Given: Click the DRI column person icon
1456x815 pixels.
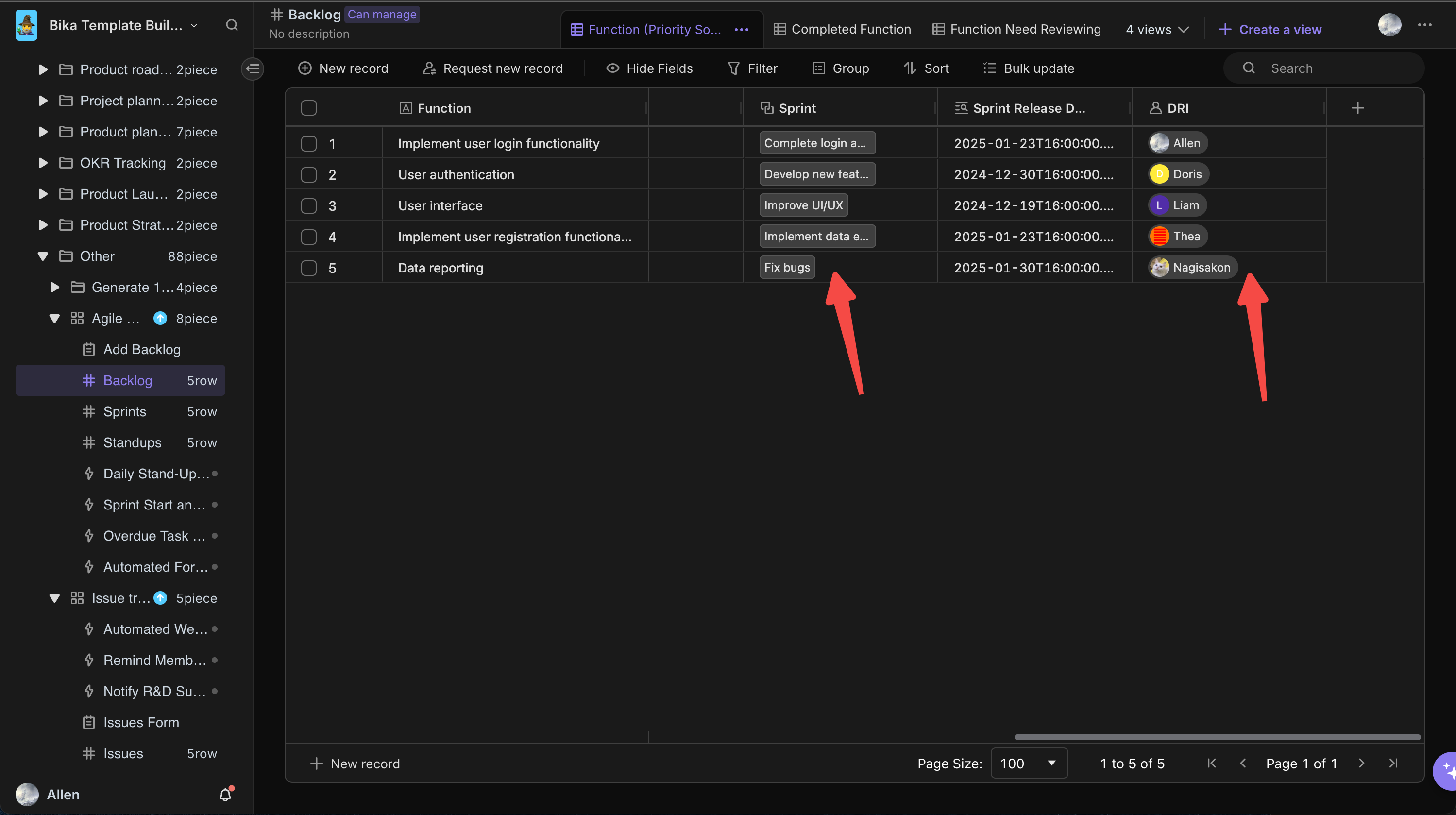Looking at the screenshot, I should pos(1155,108).
